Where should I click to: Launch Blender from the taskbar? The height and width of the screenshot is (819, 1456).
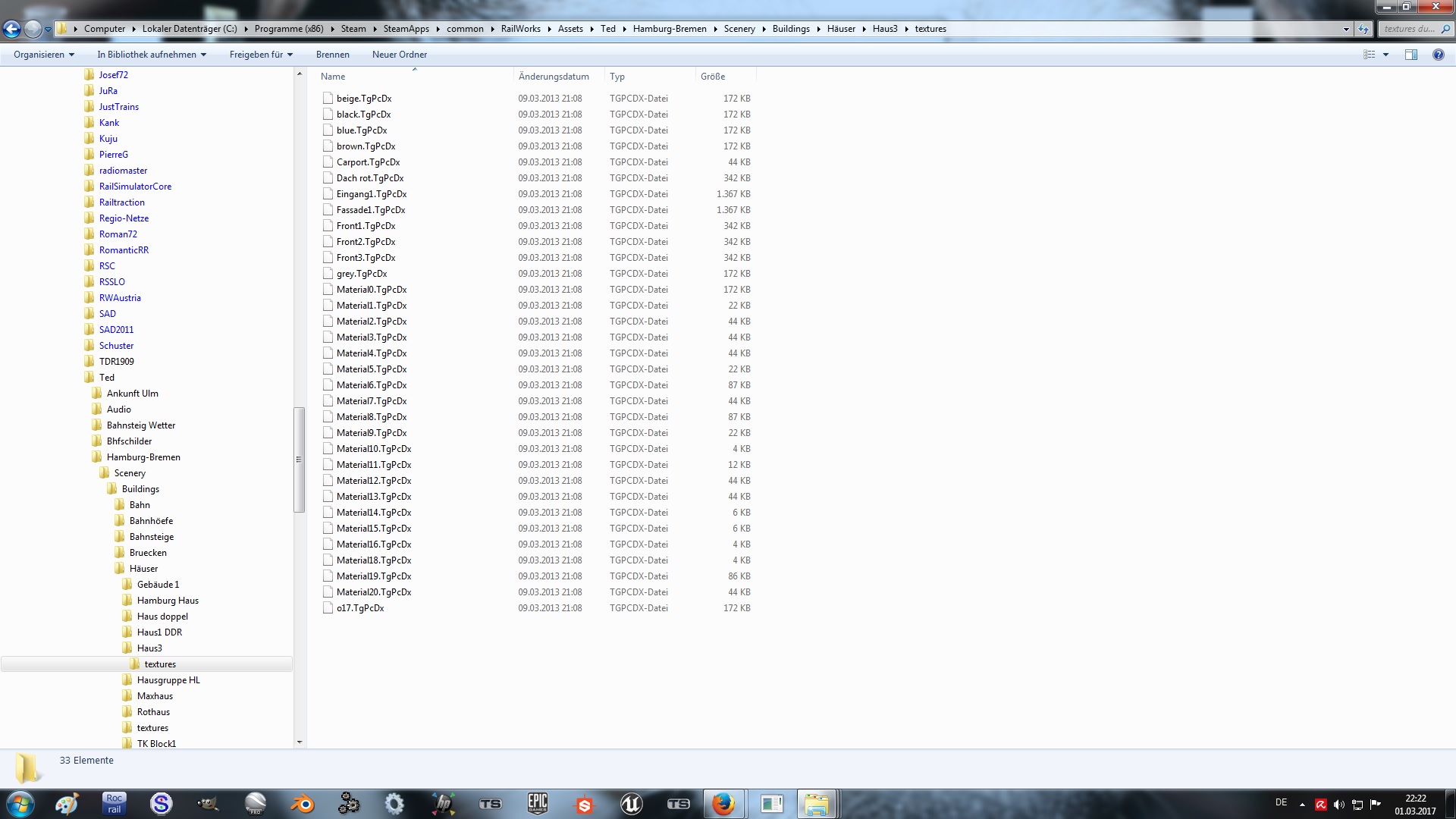click(x=302, y=804)
